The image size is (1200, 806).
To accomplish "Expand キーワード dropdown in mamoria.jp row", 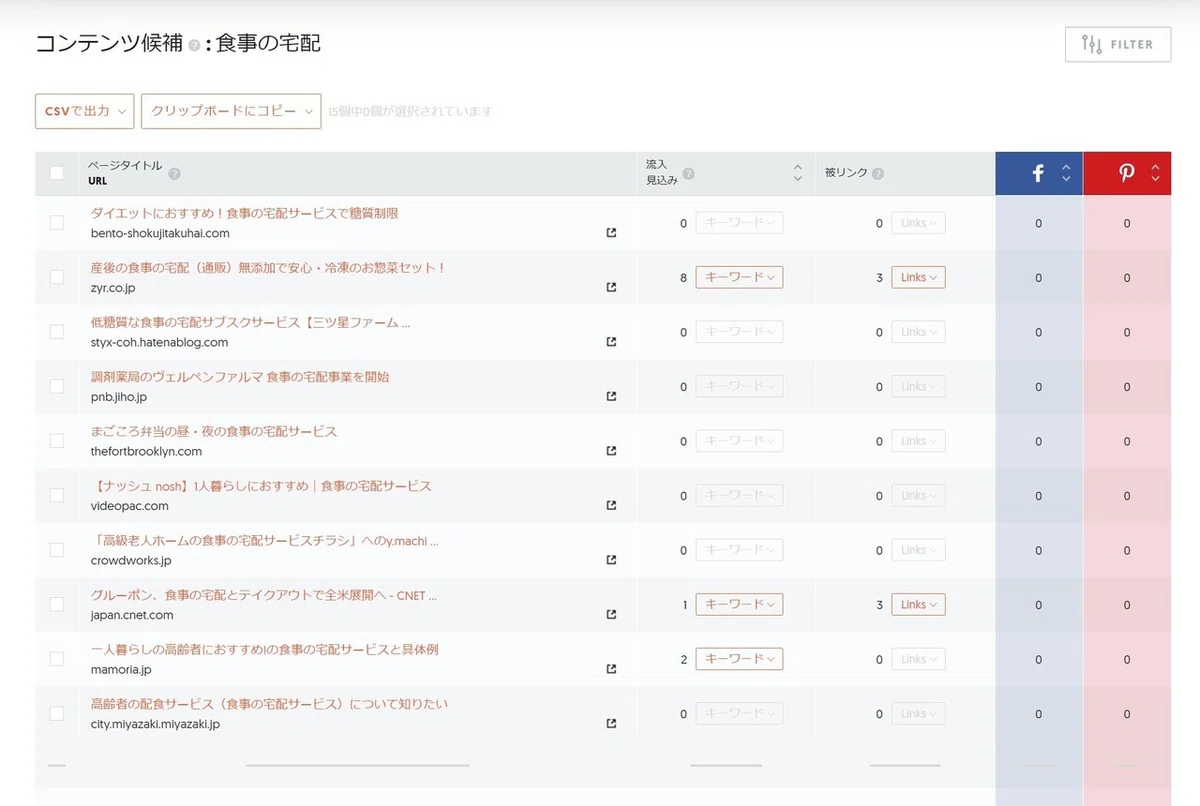I will 739,659.
